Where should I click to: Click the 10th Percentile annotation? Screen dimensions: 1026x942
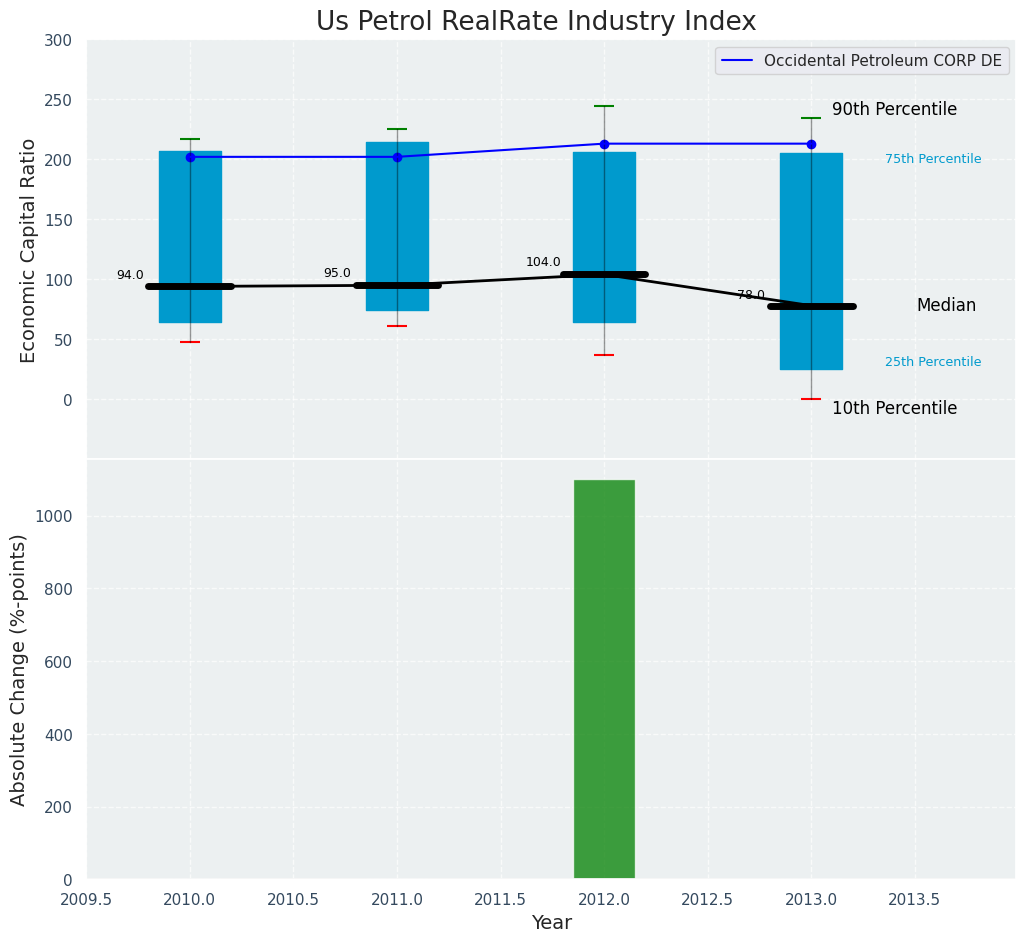pos(894,409)
